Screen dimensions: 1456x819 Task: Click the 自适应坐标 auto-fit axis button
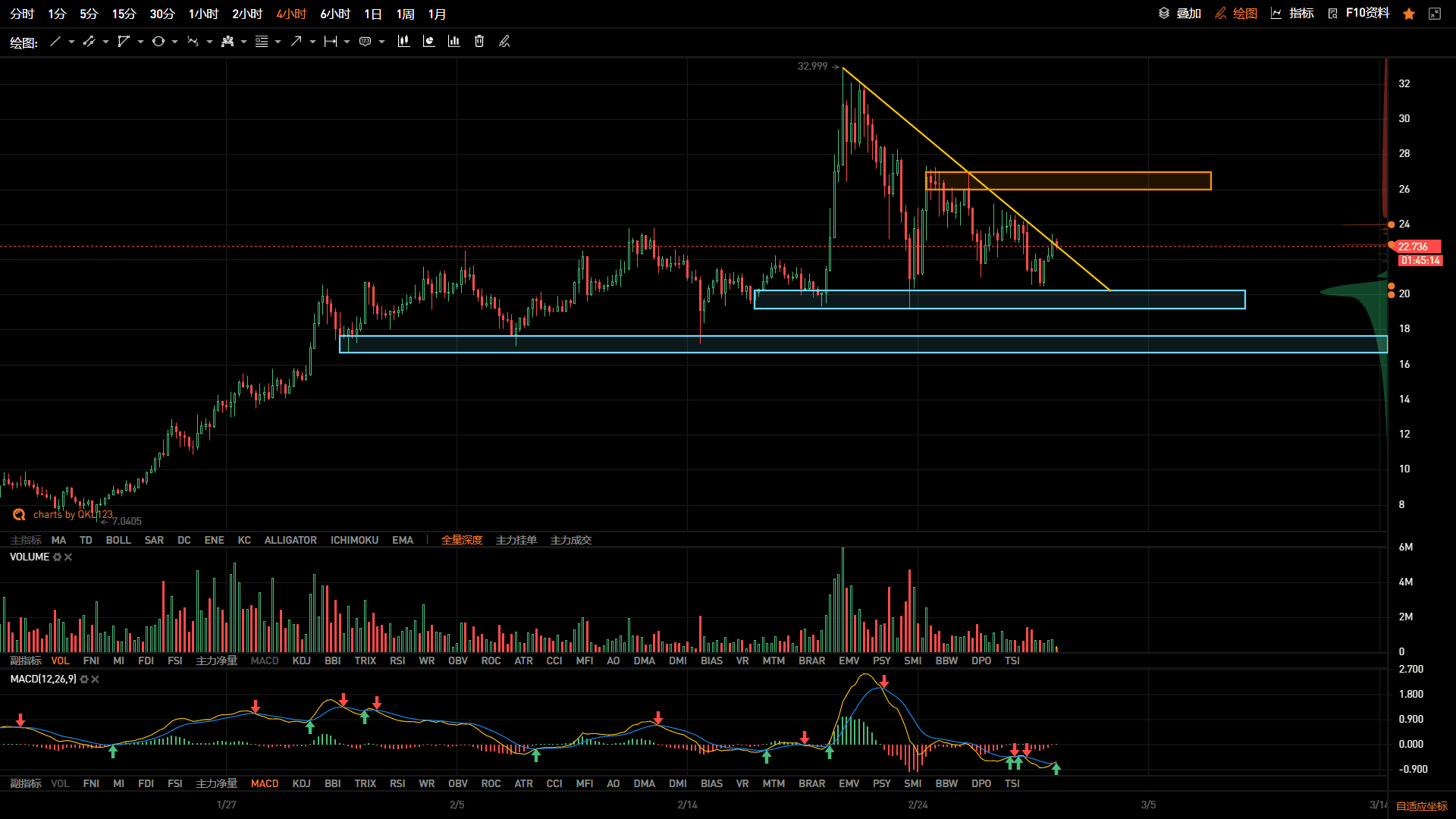point(1422,806)
